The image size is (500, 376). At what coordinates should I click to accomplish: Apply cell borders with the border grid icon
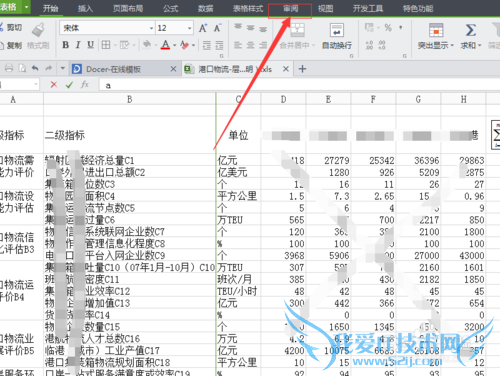click(x=106, y=45)
